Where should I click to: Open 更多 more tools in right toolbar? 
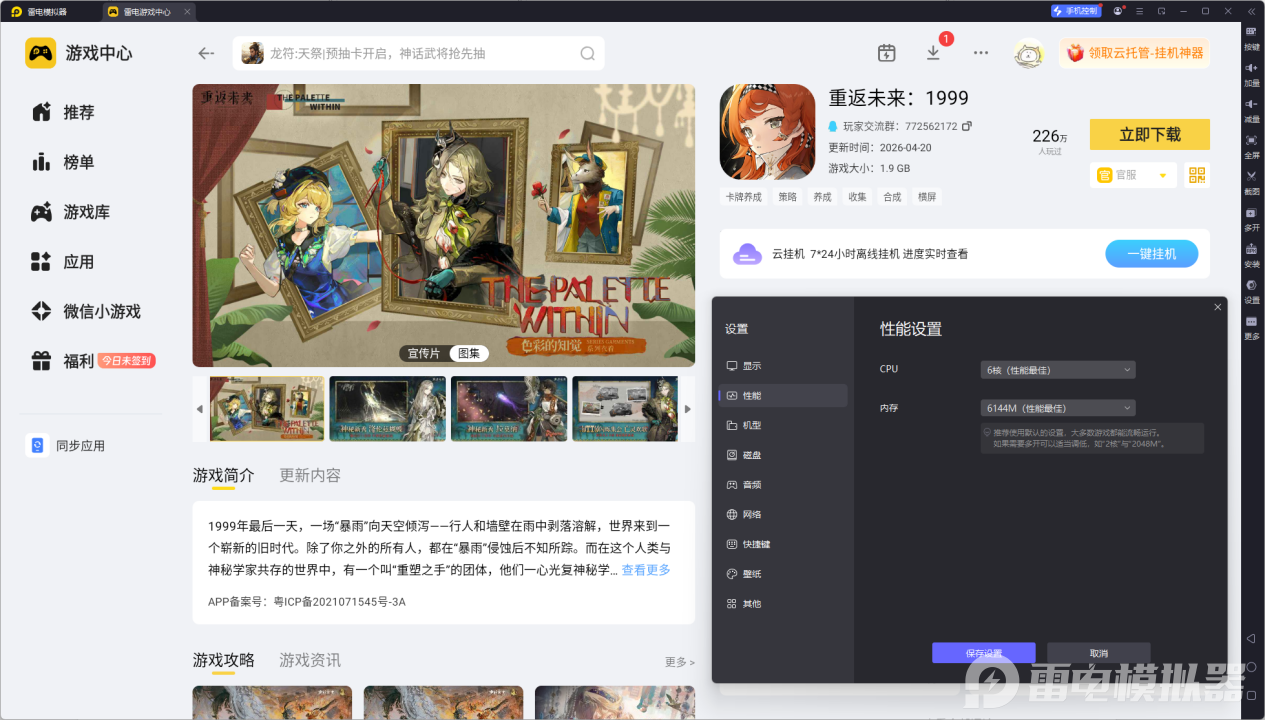coord(1252,326)
